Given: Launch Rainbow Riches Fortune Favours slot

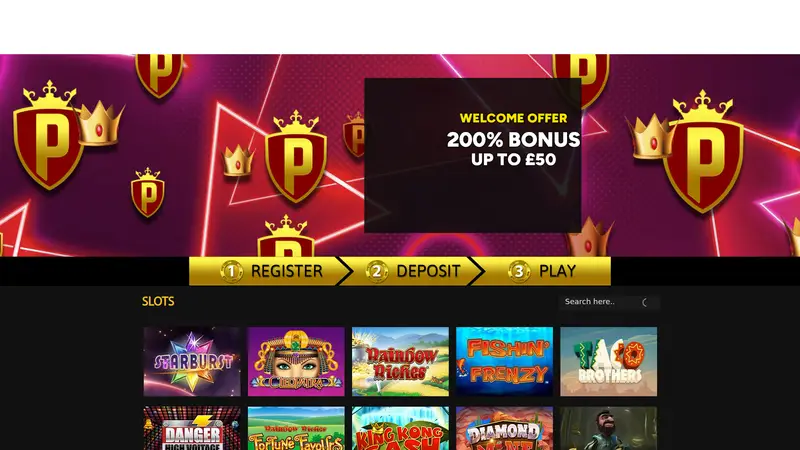Looking at the screenshot, I should pos(296,428).
